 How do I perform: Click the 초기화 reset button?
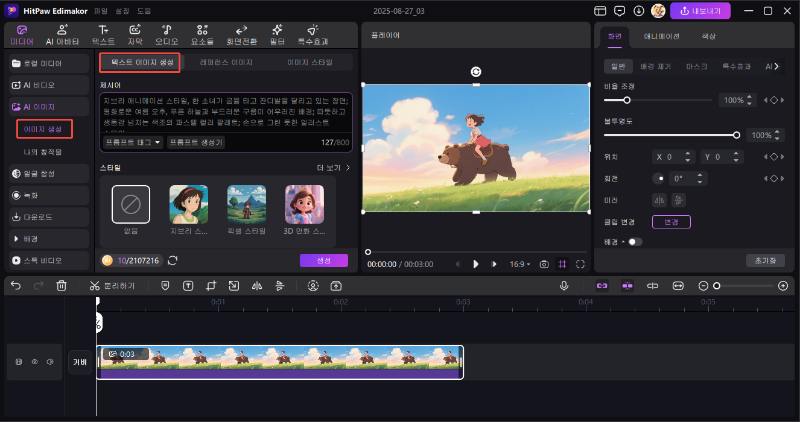(x=765, y=260)
